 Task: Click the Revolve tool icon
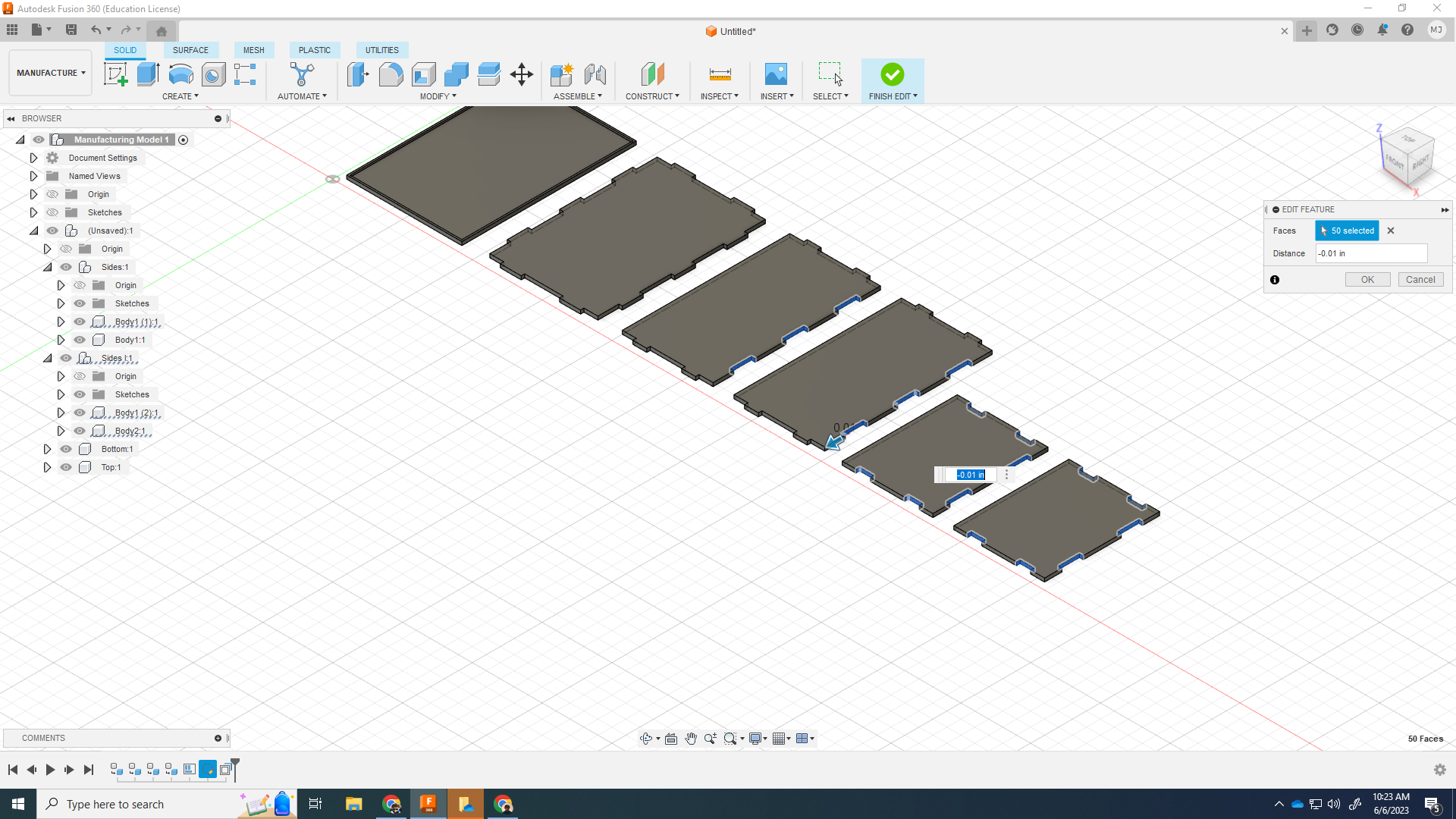click(x=180, y=74)
